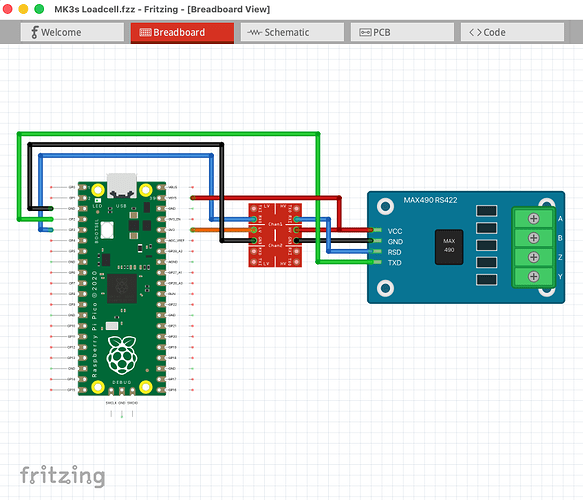The image size is (583, 500).
Task: Select the green wire above the Pico
Action: pos(168,133)
